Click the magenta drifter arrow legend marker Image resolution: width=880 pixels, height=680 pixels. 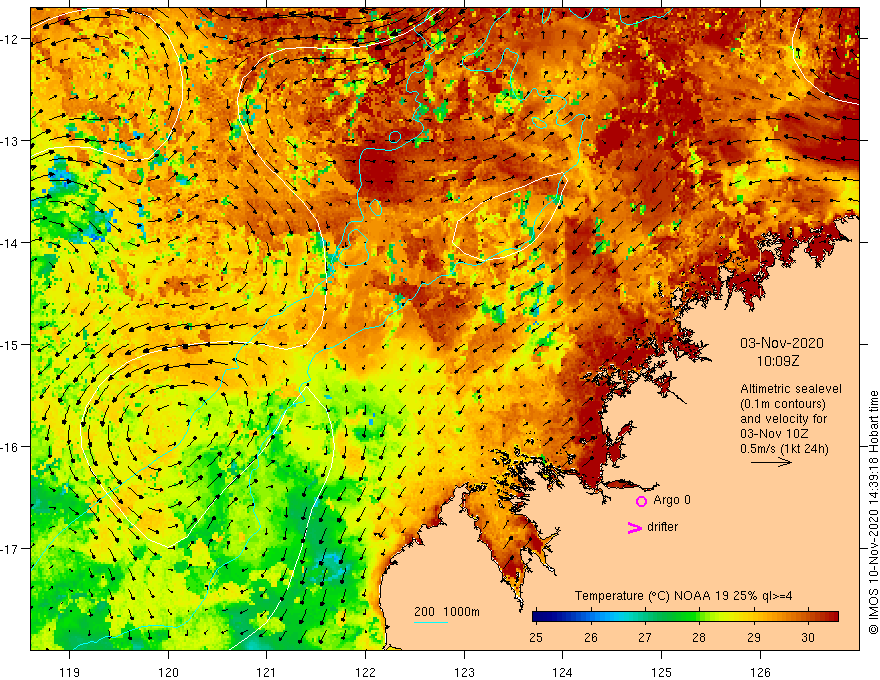634,527
